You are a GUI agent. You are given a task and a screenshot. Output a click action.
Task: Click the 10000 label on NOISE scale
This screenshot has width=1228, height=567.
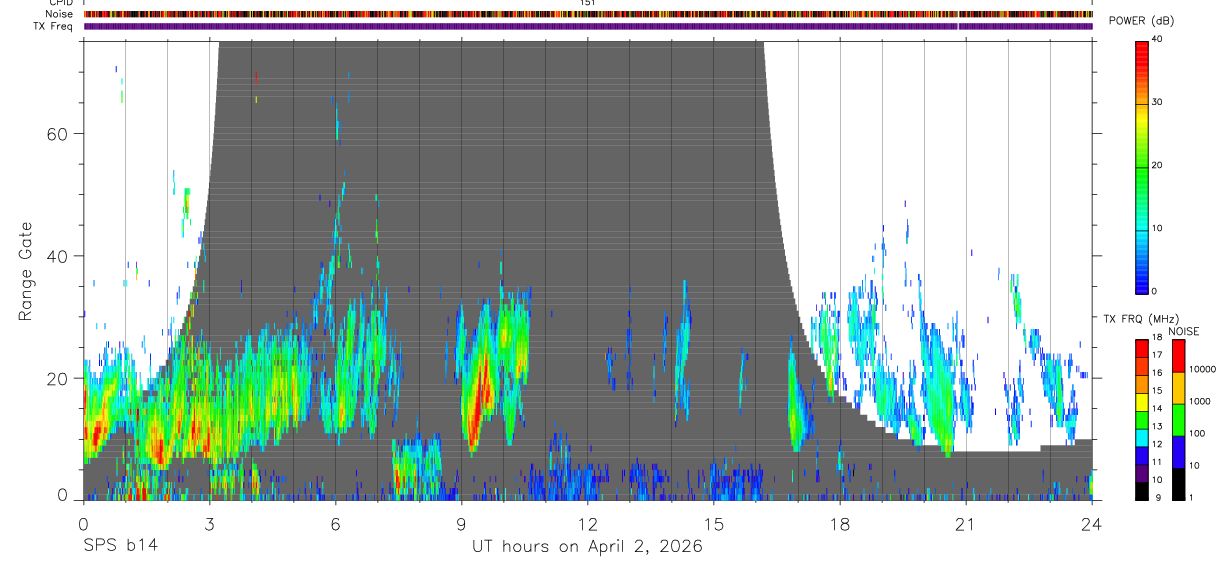click(x=1202, y=369)
